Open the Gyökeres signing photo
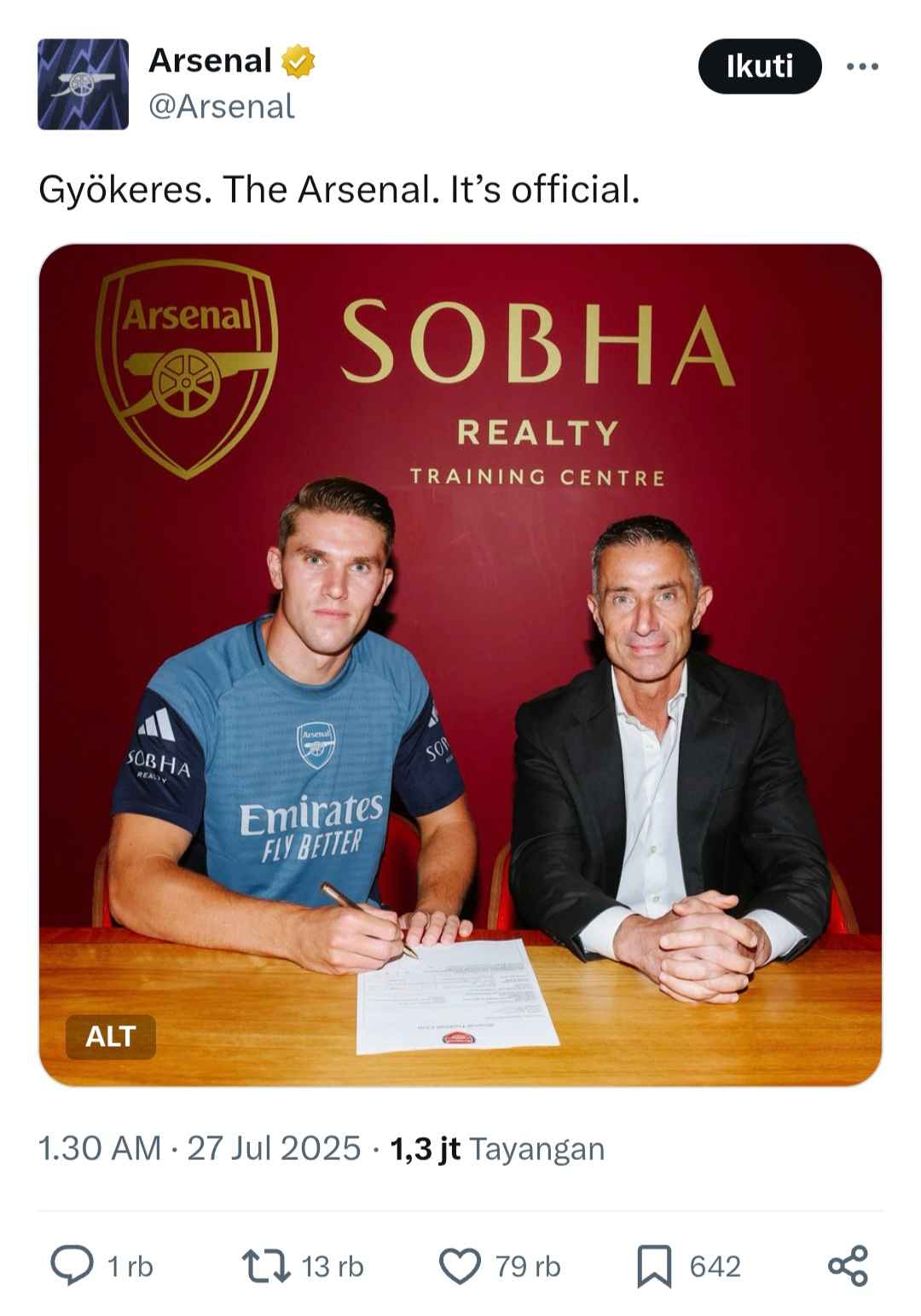The image size is (921, 1316). pyautogui.click(x=460, y=665)
